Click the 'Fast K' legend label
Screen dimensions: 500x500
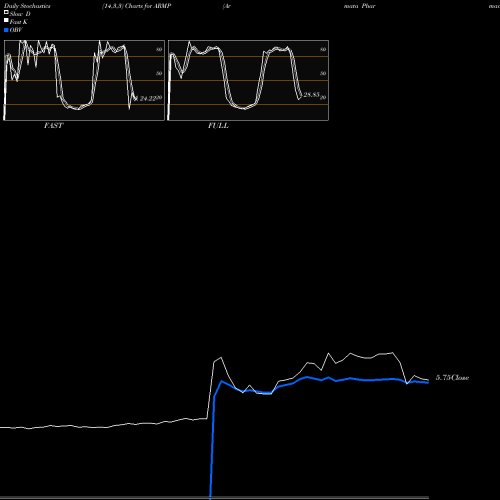coord(19,22)
